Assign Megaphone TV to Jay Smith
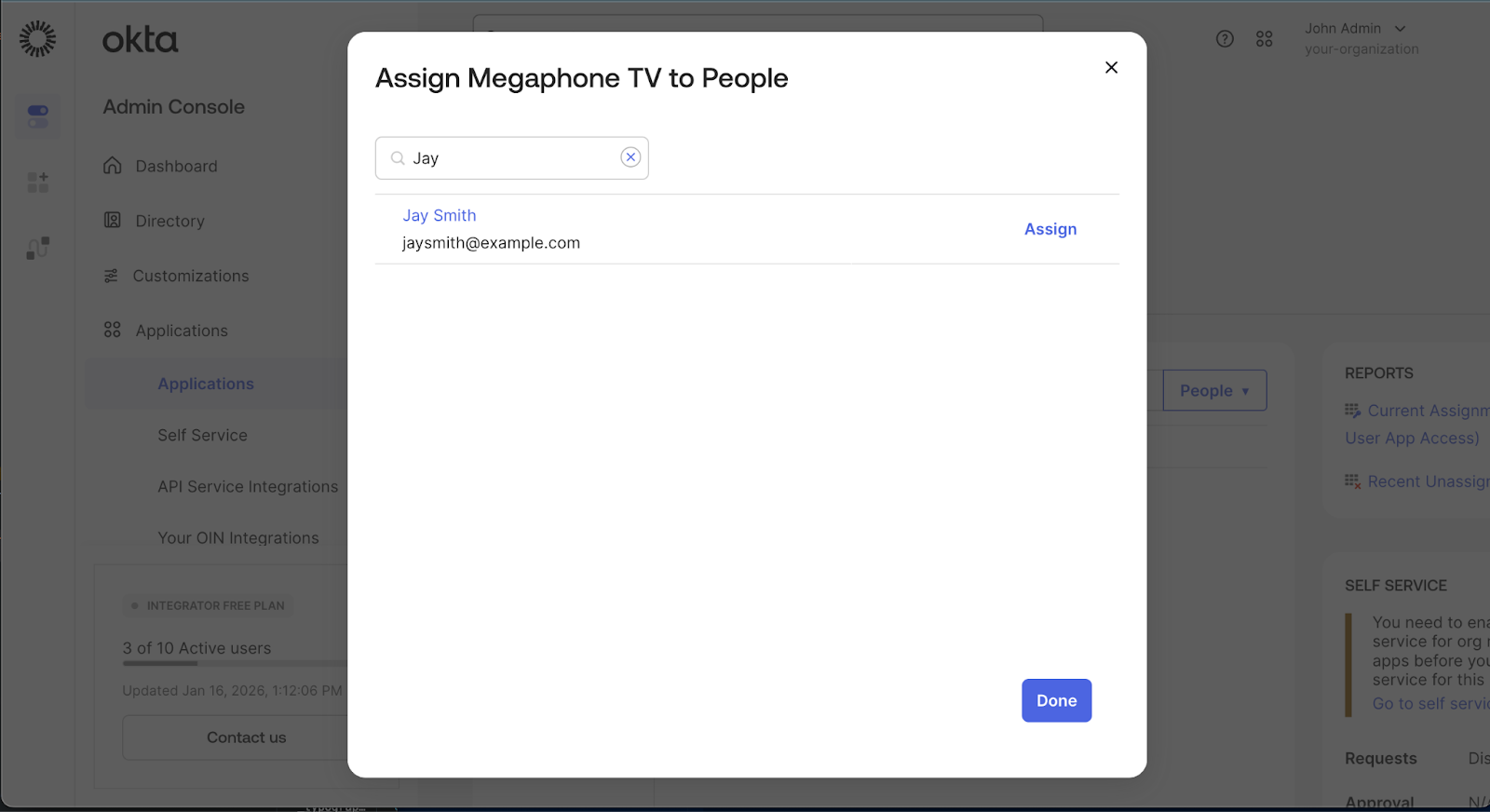 (x=1050, y=229)
